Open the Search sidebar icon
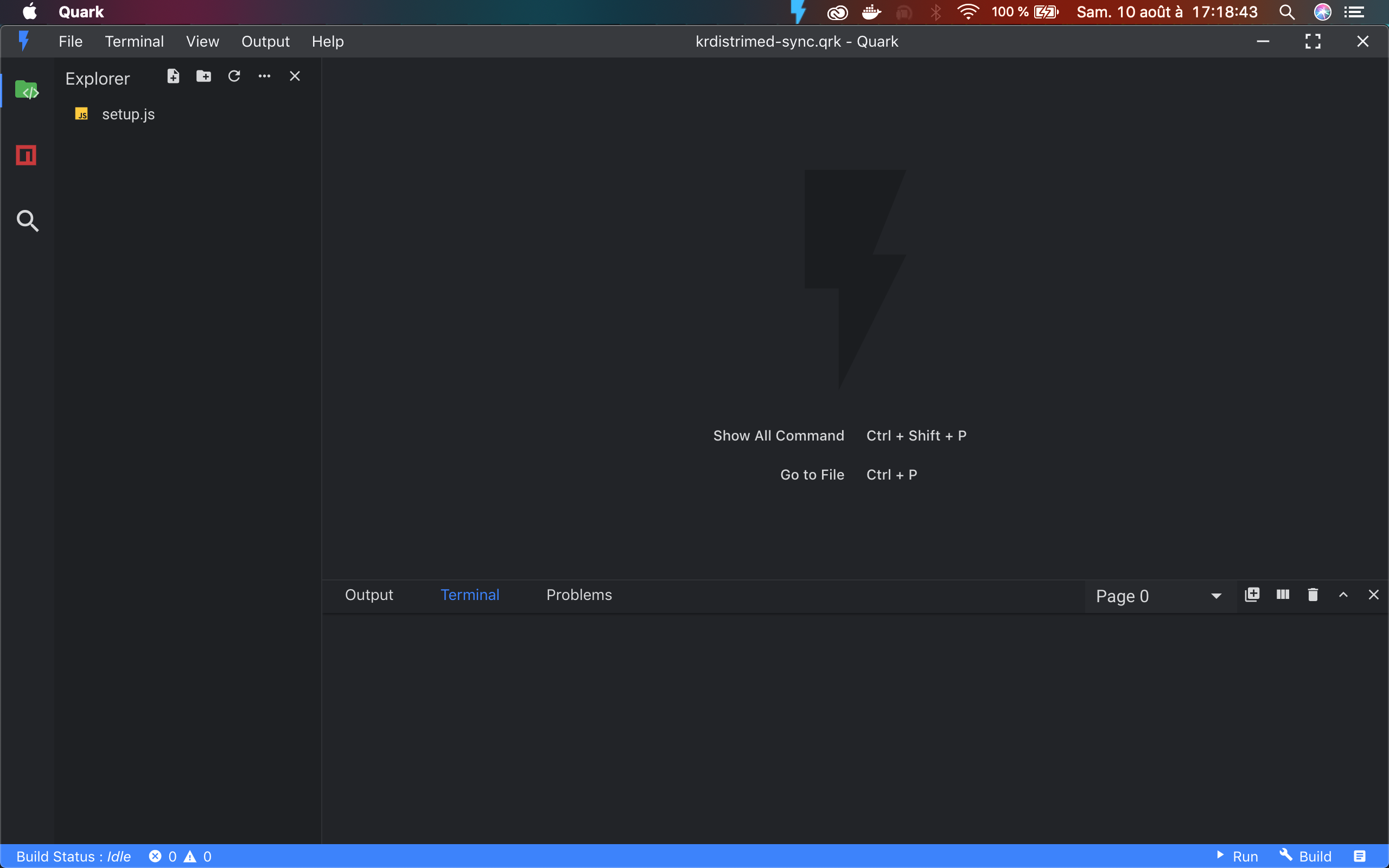 click(27, 220)
